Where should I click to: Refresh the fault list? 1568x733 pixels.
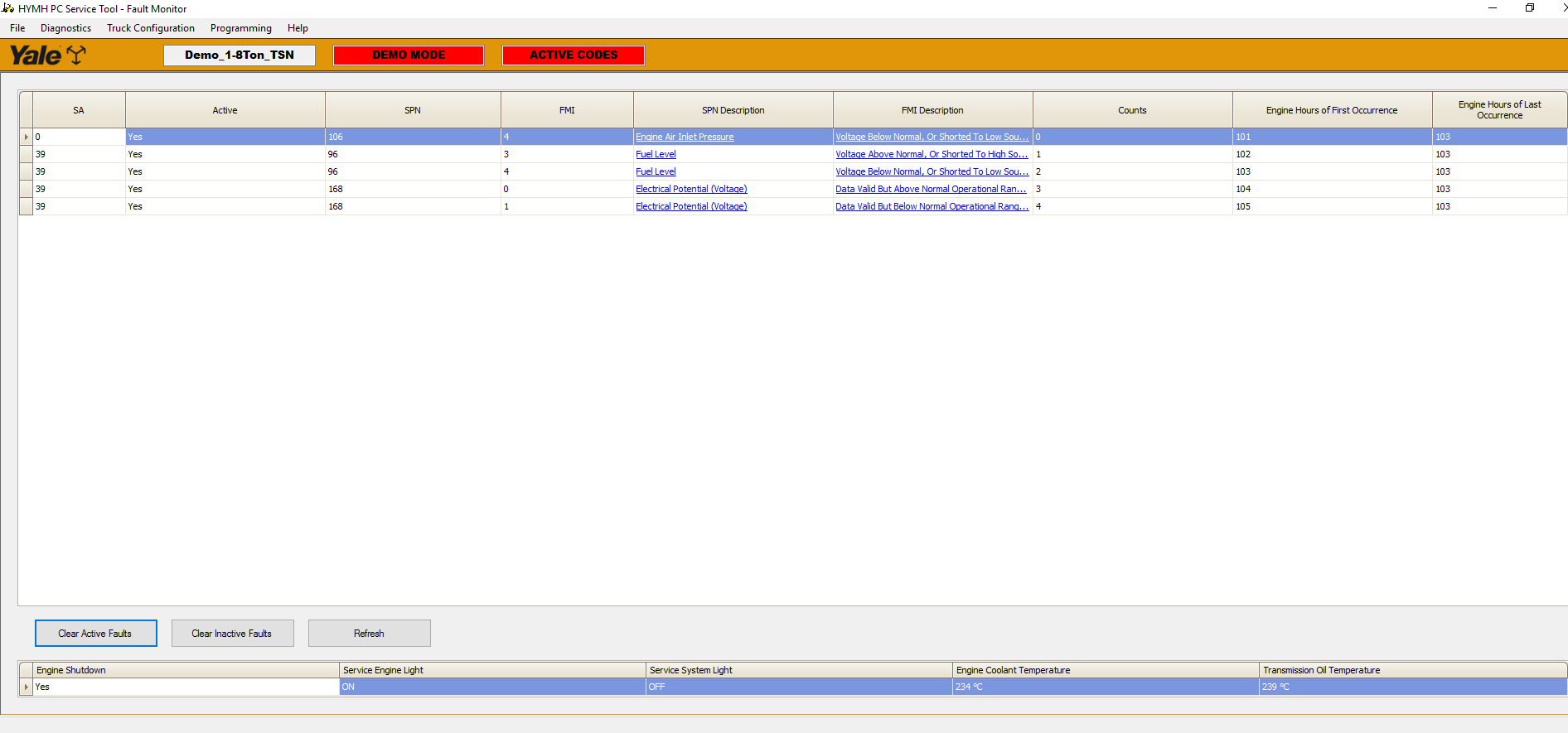click(369, 634)
